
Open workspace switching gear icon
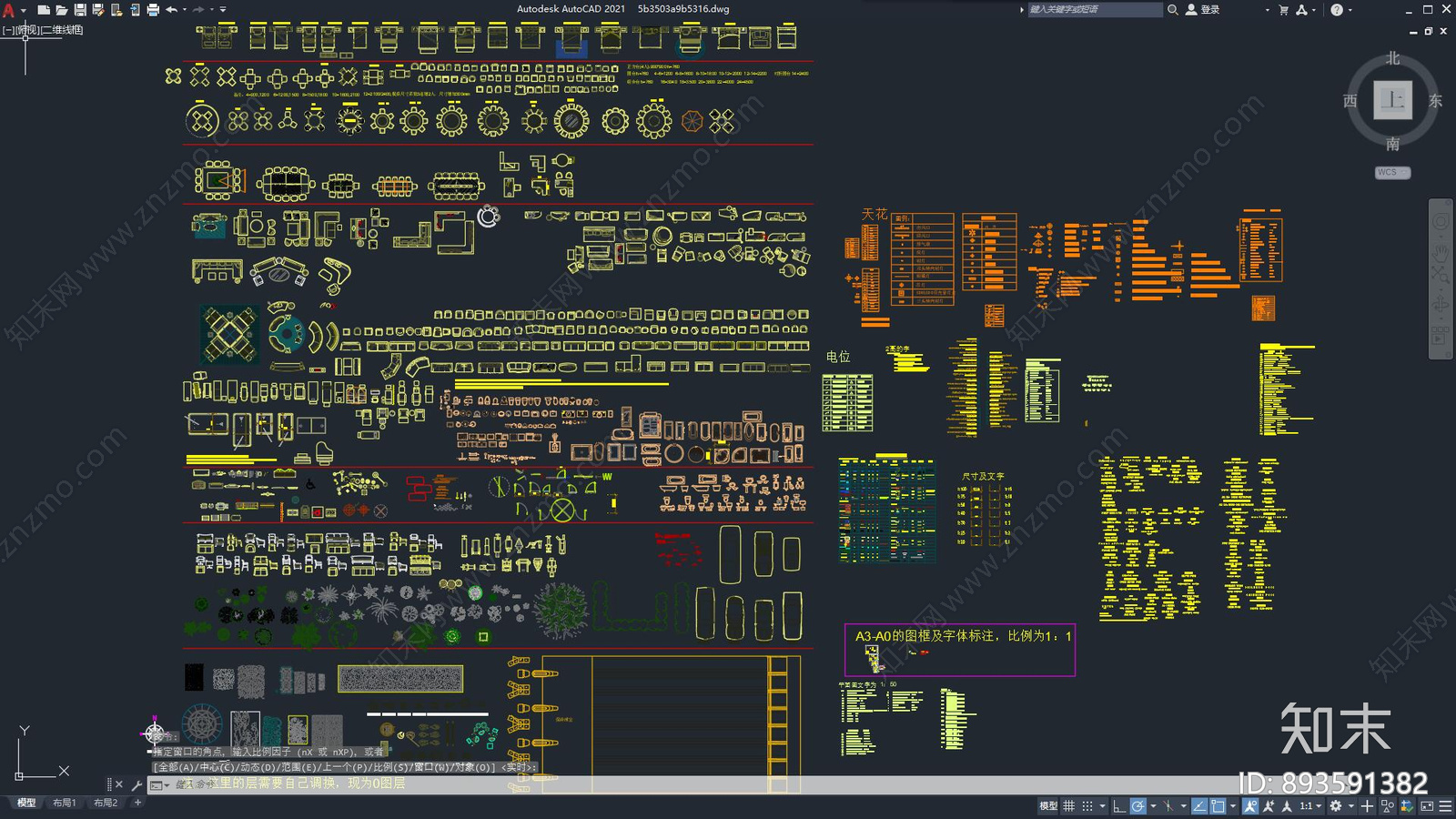click(x=1336, y=806)
